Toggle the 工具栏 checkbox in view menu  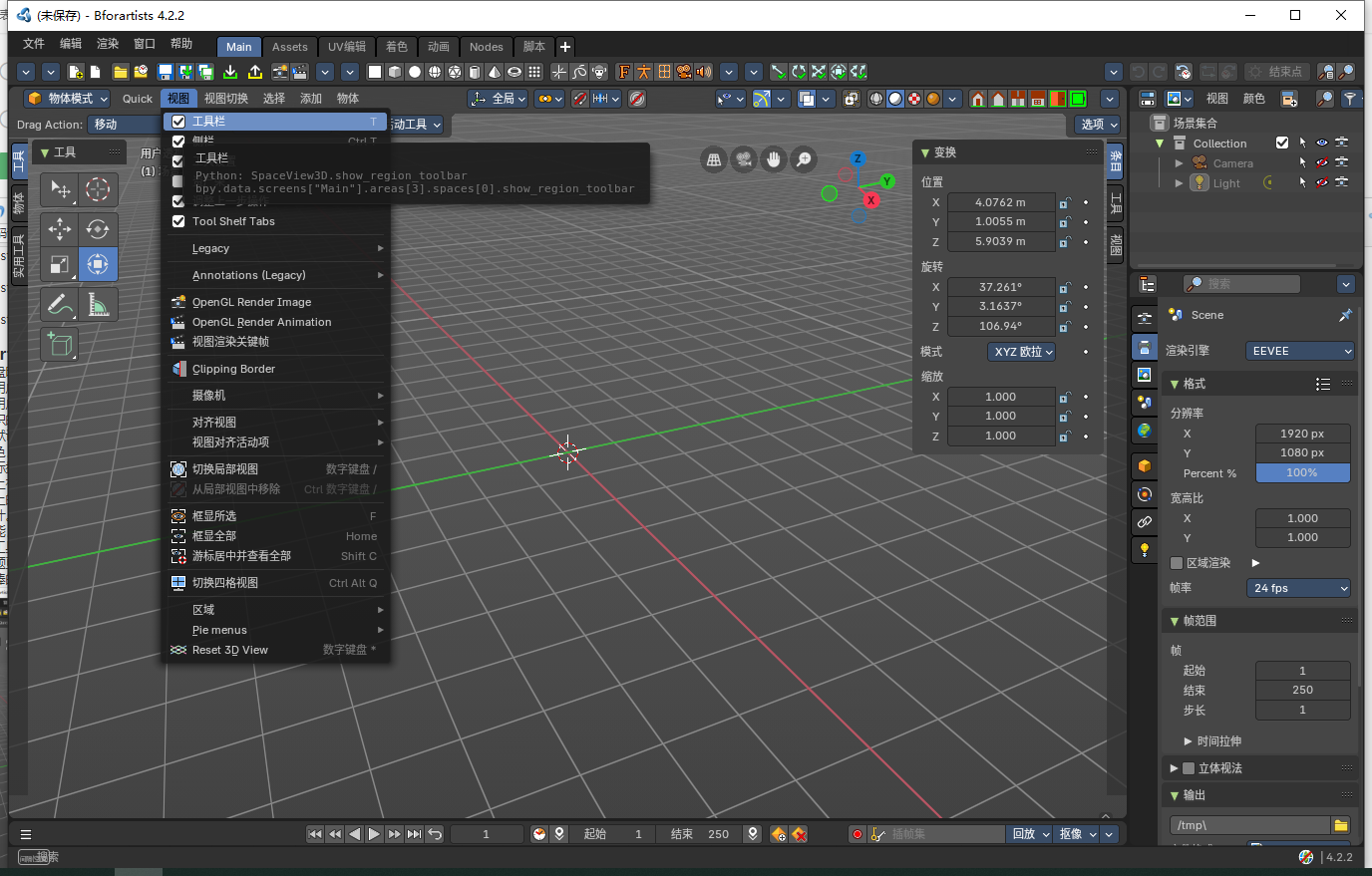(x=178, y=122)
